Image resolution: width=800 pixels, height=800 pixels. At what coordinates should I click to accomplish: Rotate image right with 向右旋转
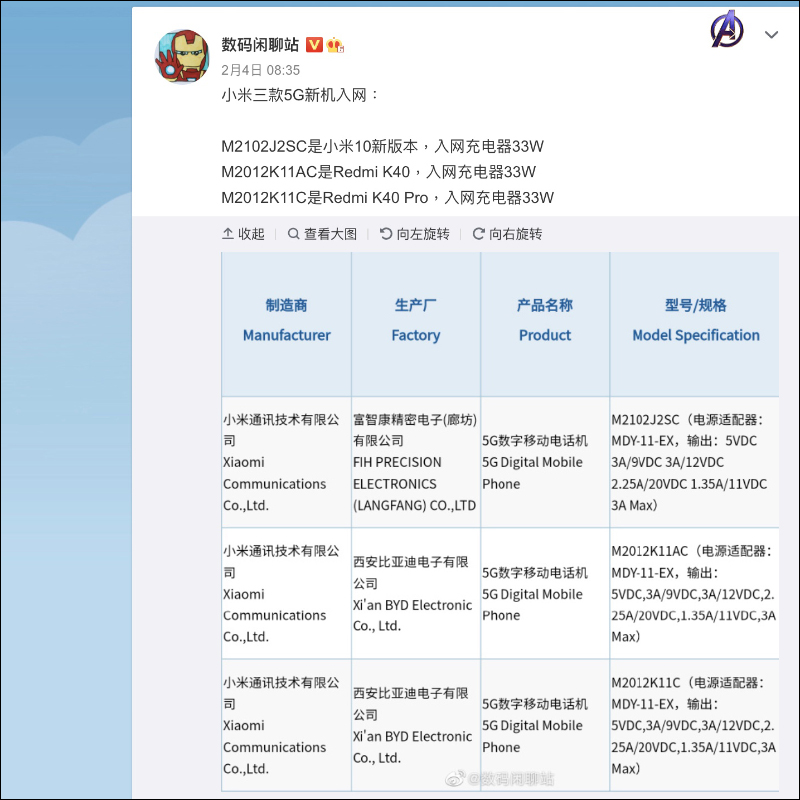pyautogui.click(x=507, y=234)
